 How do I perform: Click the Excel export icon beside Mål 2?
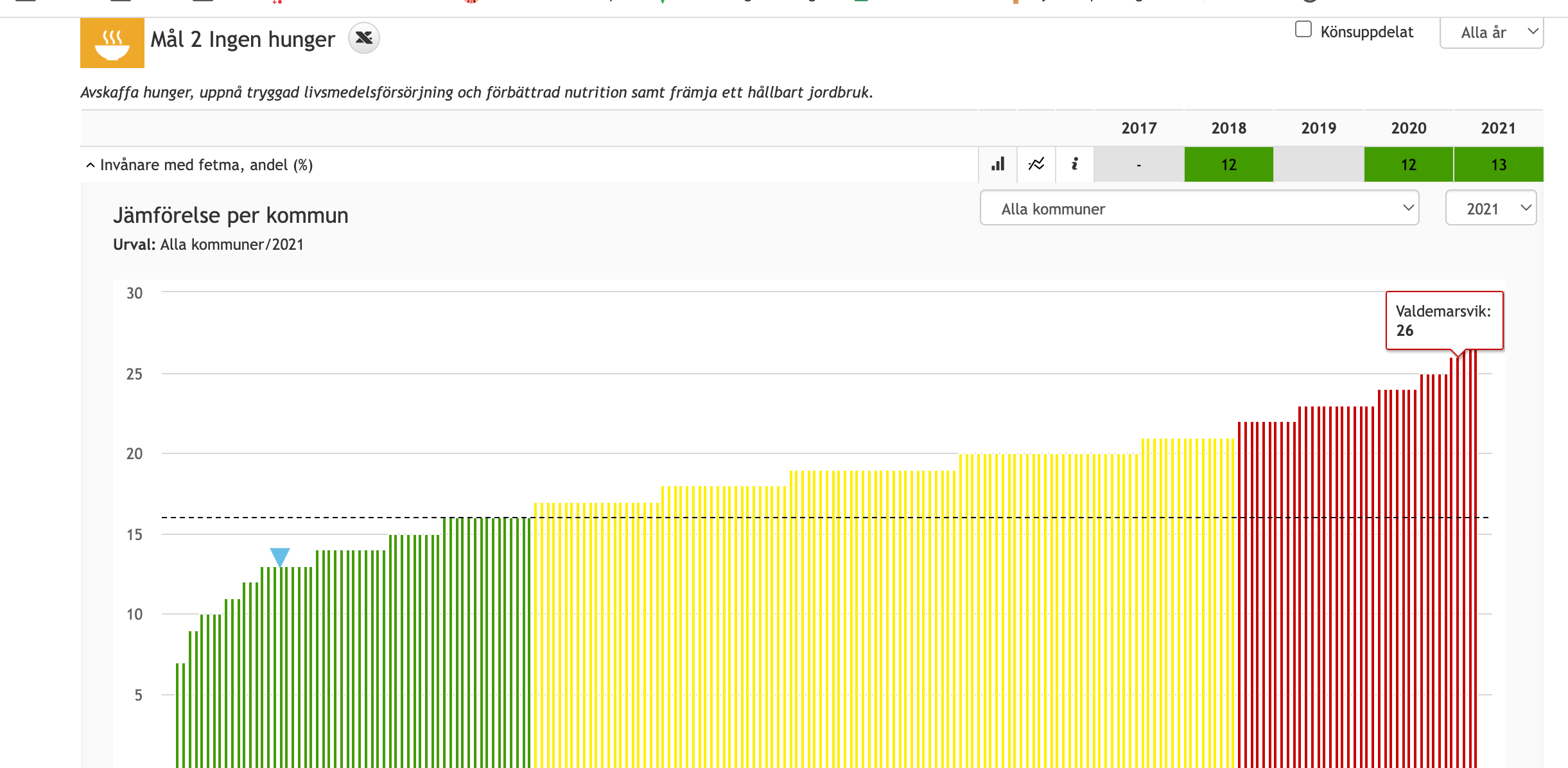point(363,39)
